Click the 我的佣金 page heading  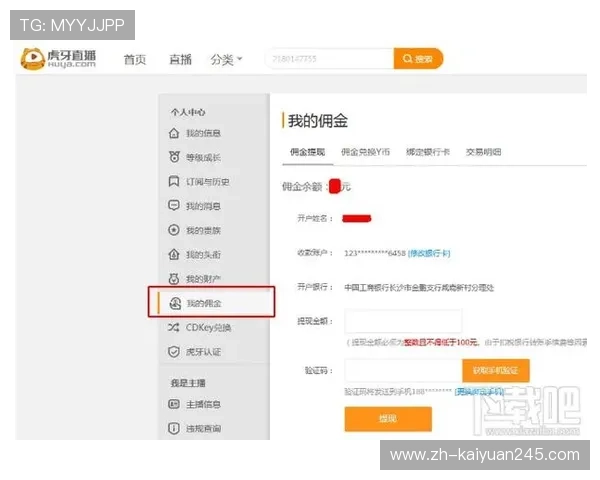(x=318, y=121)
